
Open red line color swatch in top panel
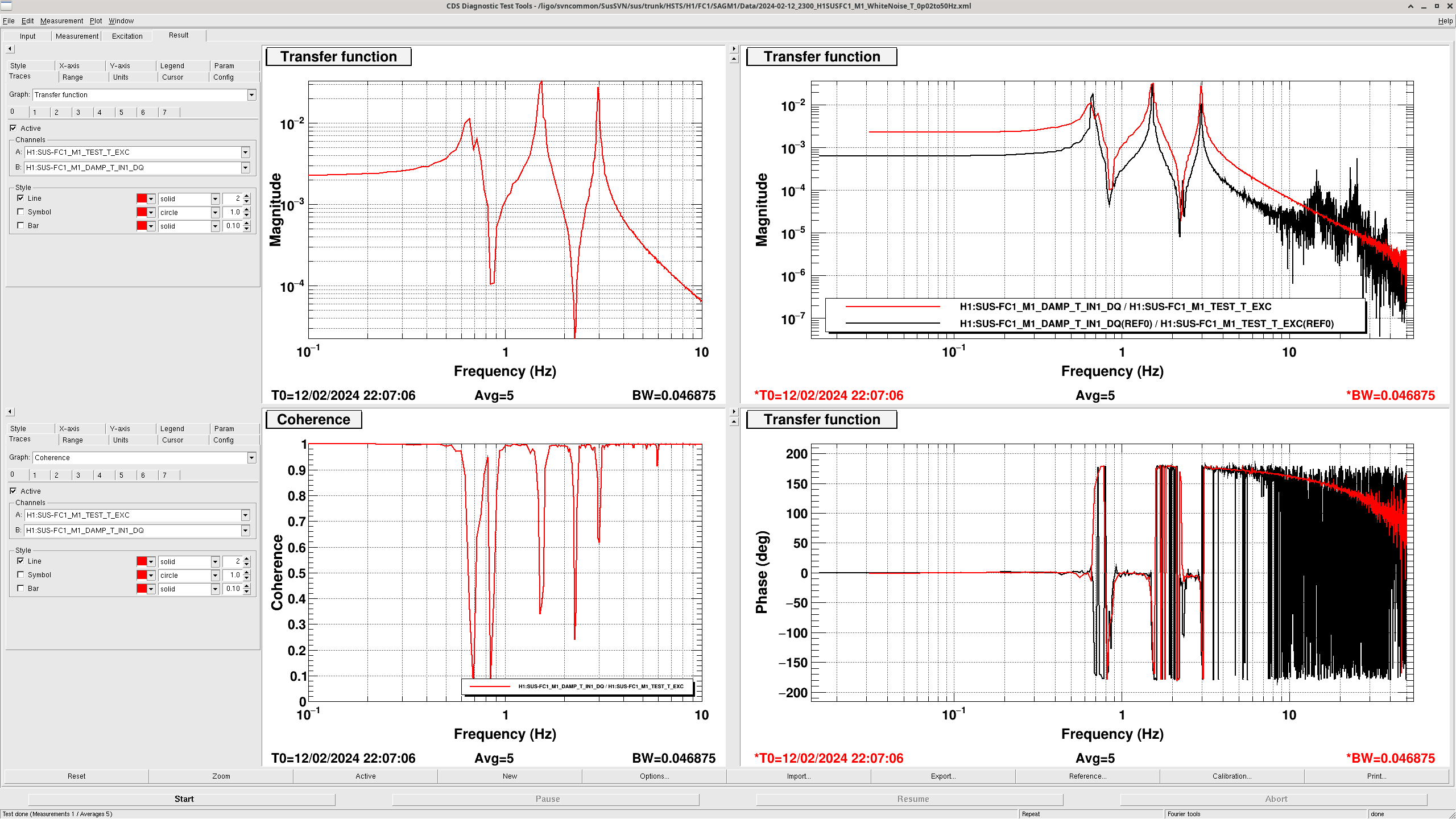point(142,198)
